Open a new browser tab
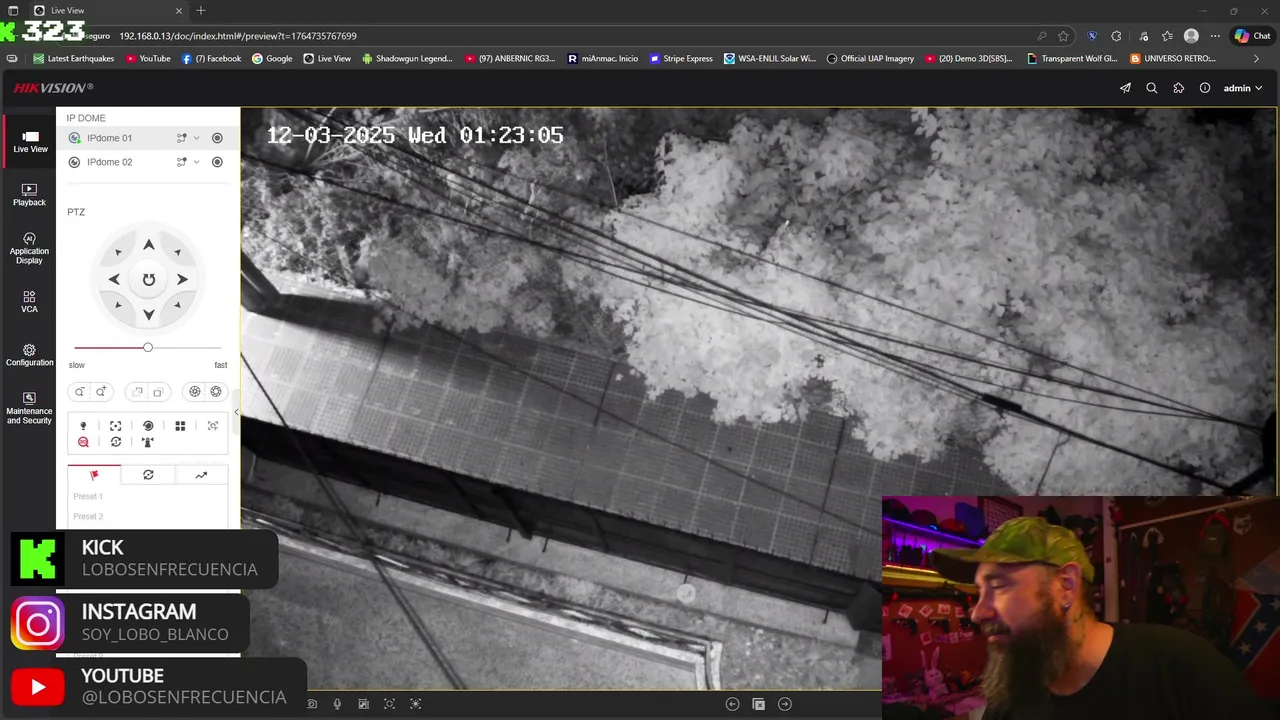Image resolution: width=1280 pixels, height=720 pixels. (201, 10)
